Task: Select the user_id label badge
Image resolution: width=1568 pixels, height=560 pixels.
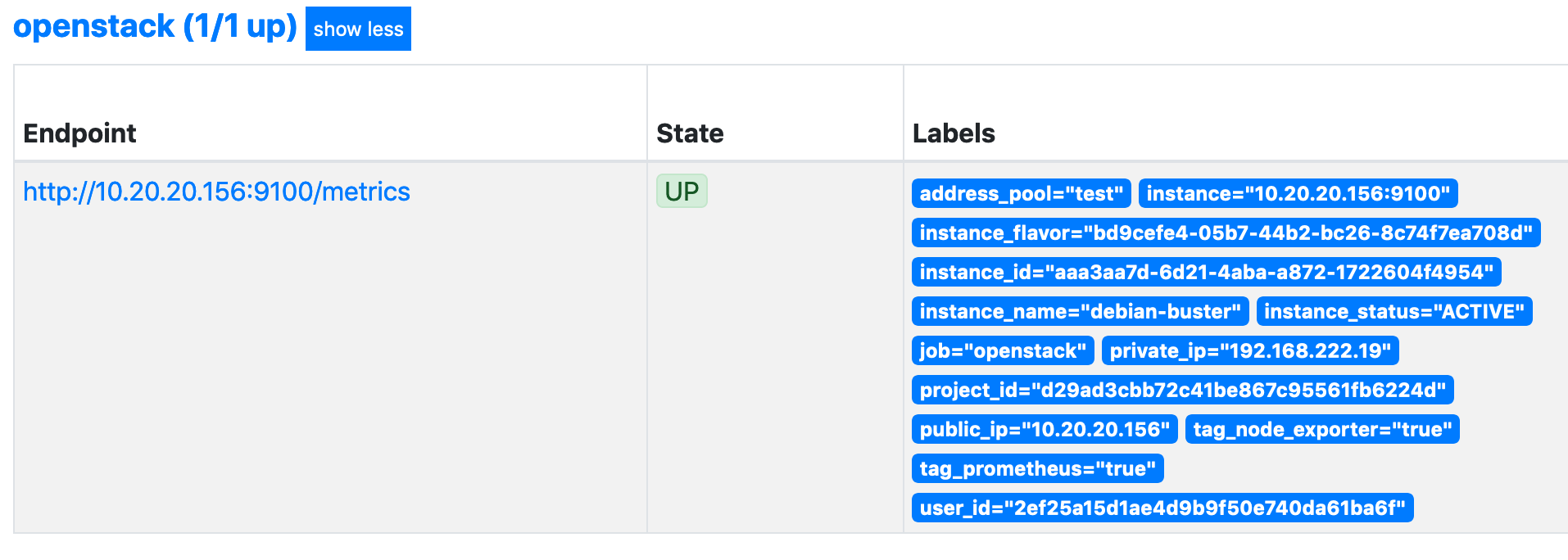Action: click(x=1162, y=507)
